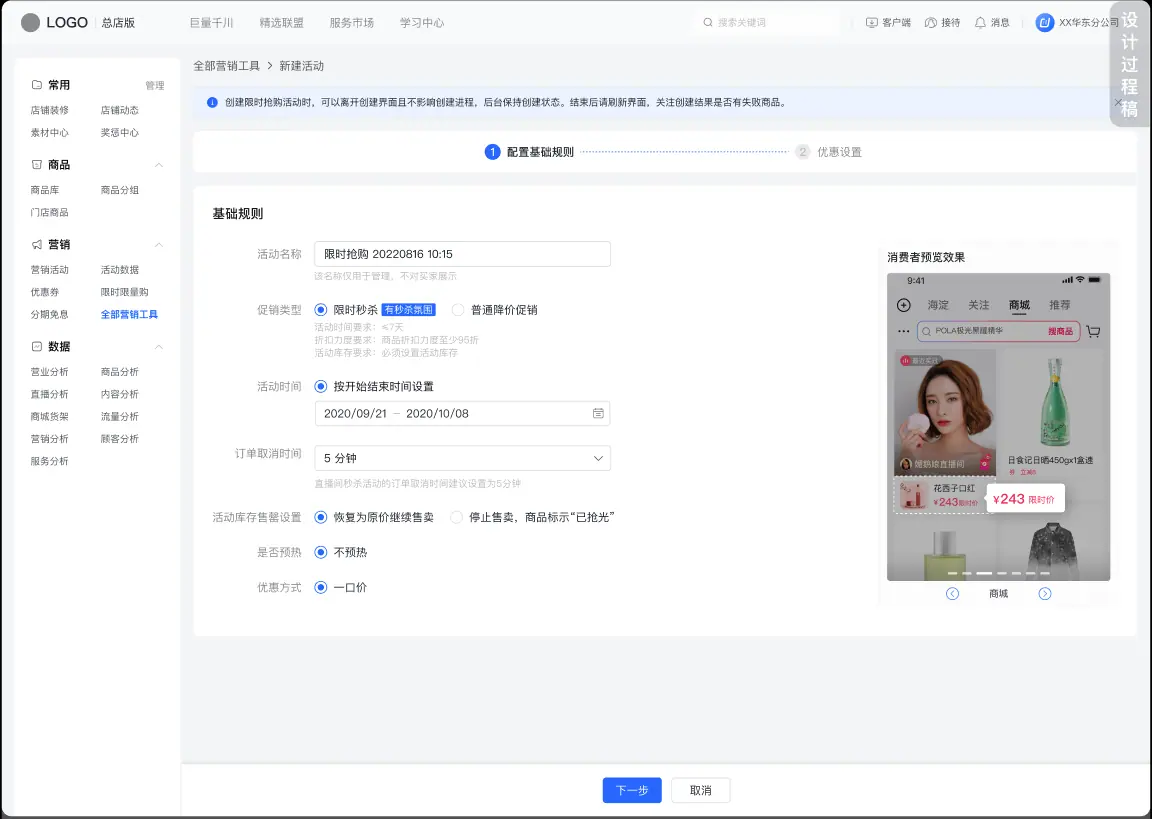Select 按开始结束时间设置 radio option
1152x819 pixels.
coord(320,386)
